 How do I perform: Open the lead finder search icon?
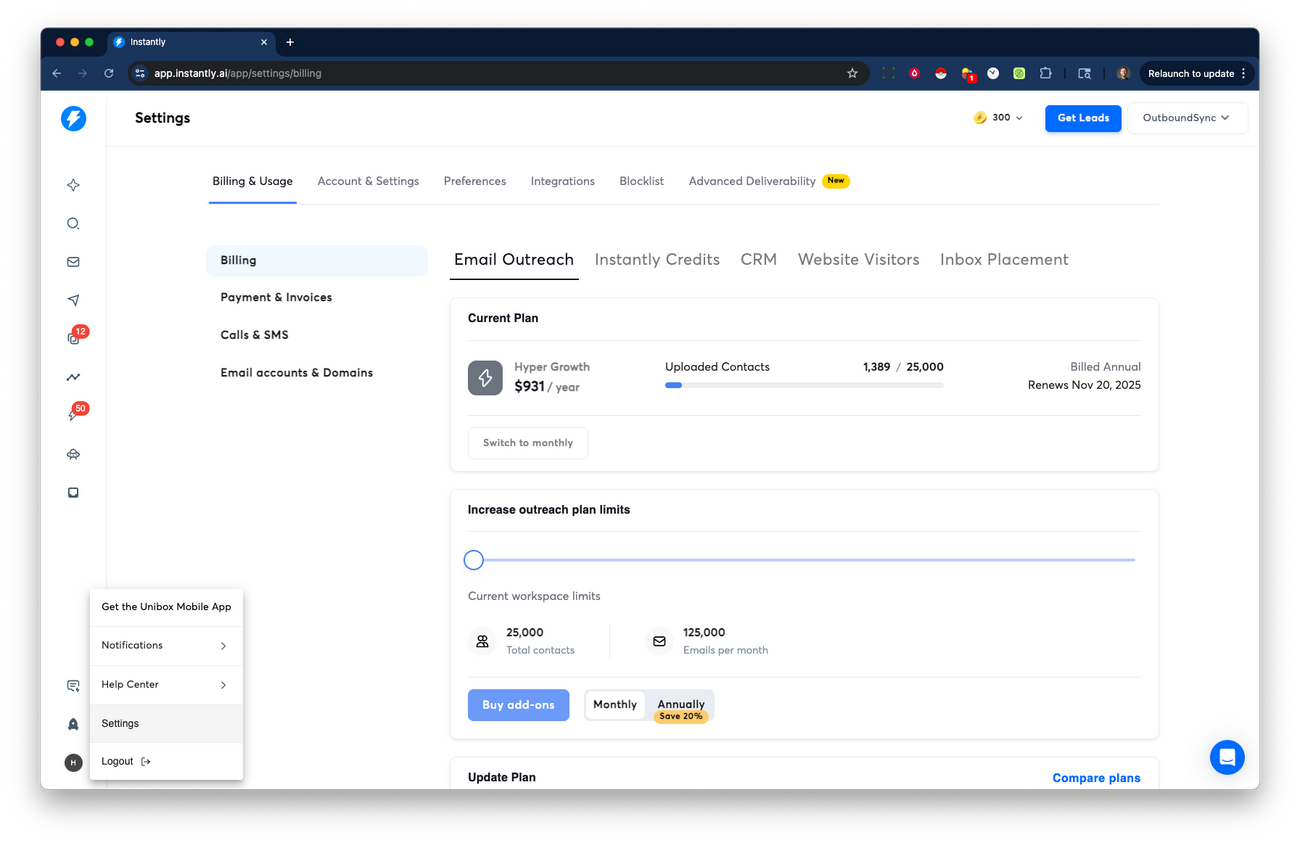(73, 223)
